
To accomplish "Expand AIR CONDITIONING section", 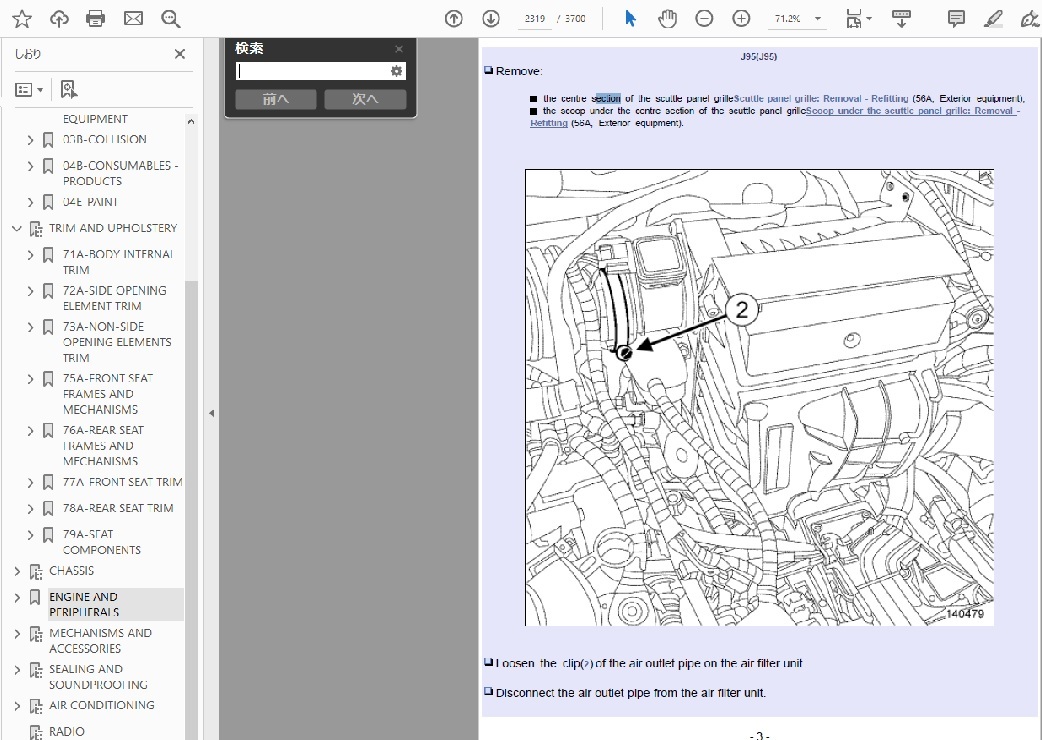I will (17, 705).
